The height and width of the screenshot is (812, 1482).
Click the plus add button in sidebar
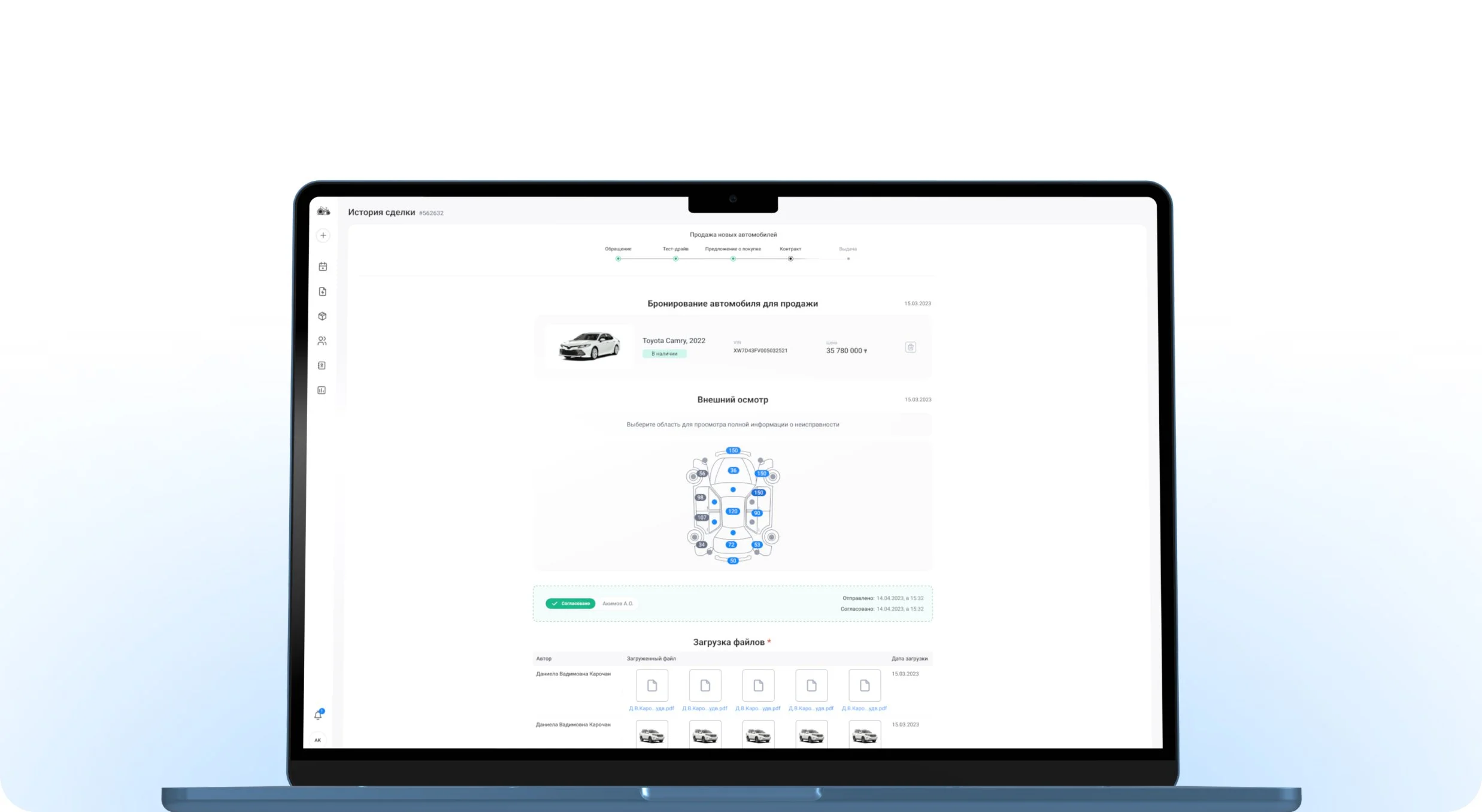pos(323,235)
